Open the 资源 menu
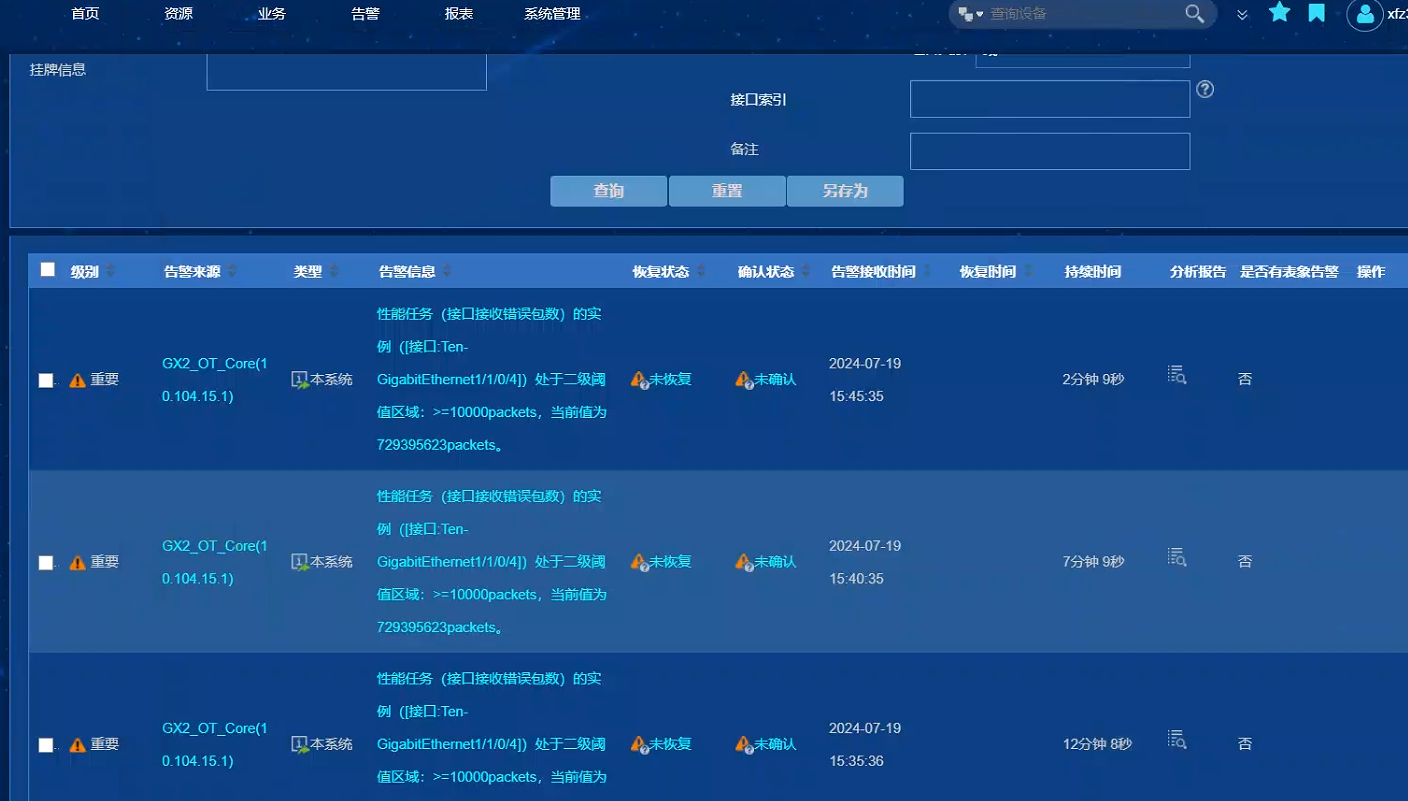The height and width of the screenshot is (801, 1408). (x=178, y=14)
